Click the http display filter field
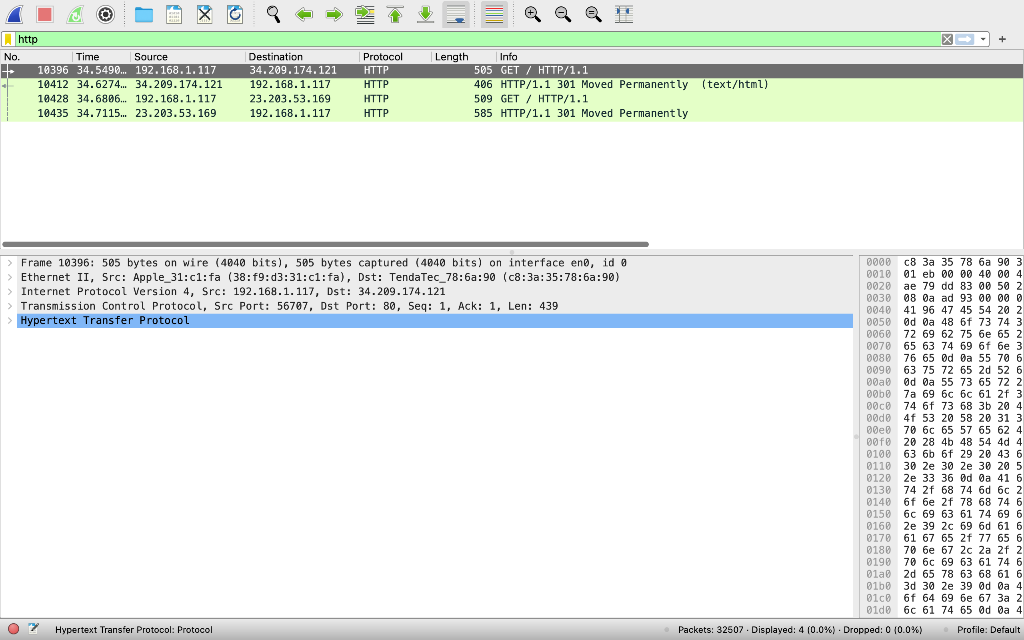This screenshot has width=1024, height=640. (x=477, y=39)
